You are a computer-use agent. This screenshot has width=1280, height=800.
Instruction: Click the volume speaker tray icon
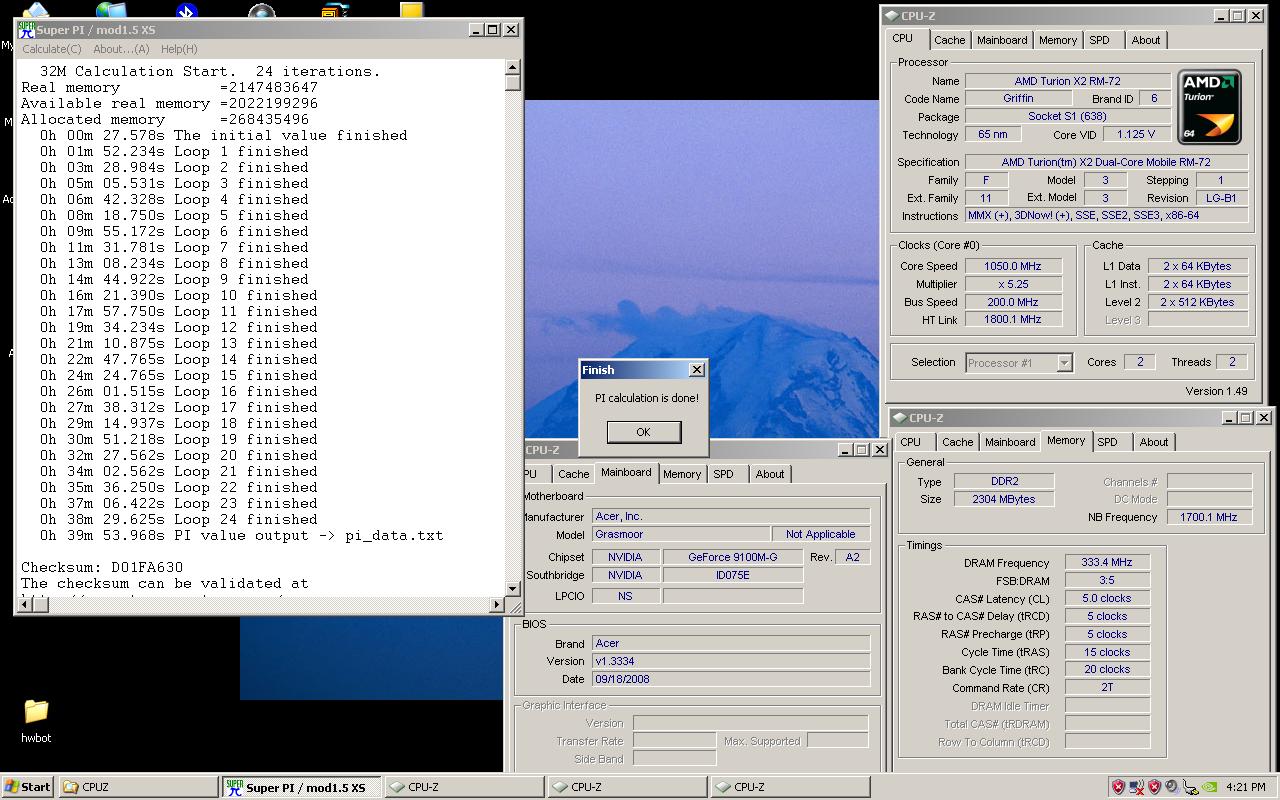(1173, 787)
